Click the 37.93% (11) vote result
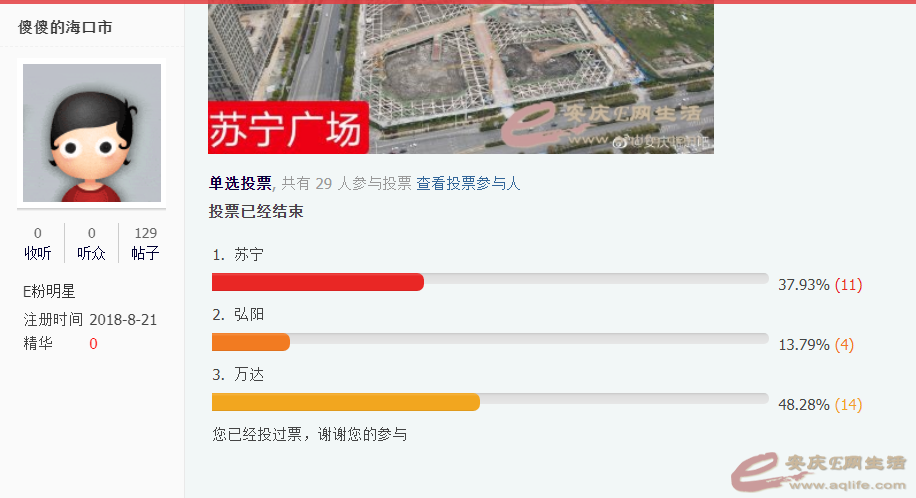This screenshot has height=498, width=916. [x=820, y=285]
